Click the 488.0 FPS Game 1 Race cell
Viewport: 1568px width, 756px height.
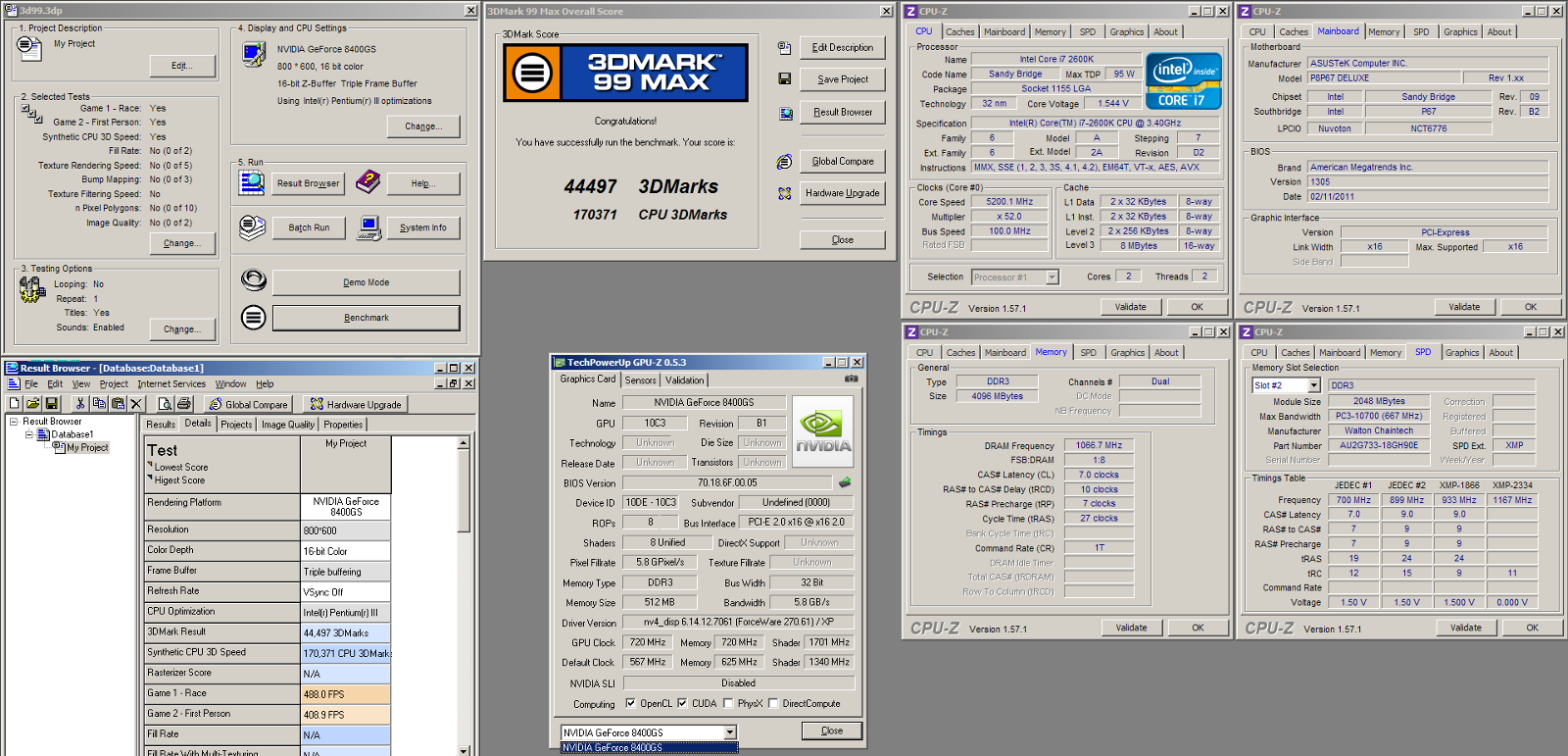coord(346,694)
